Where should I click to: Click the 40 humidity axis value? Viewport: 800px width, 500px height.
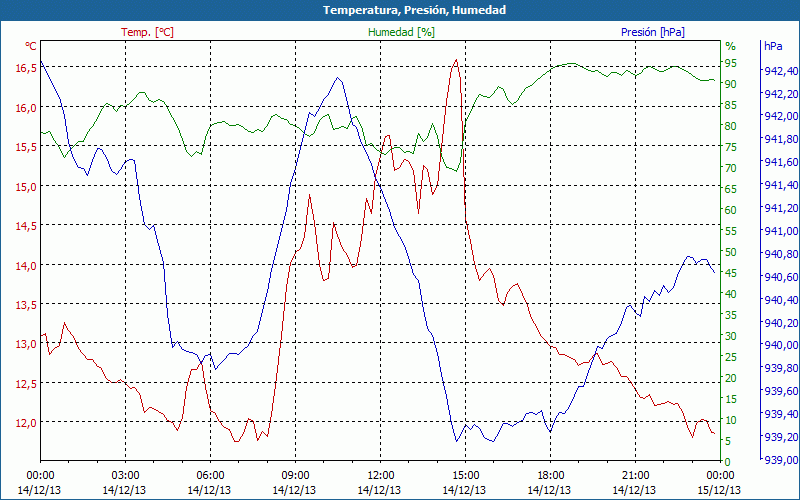pyautogui.click(x=731, y=294)
